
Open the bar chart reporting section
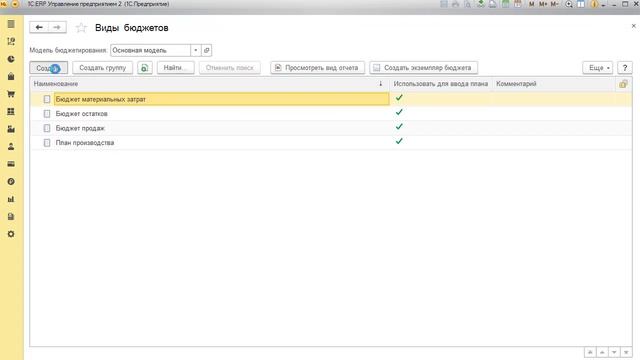tap(11, 199)
